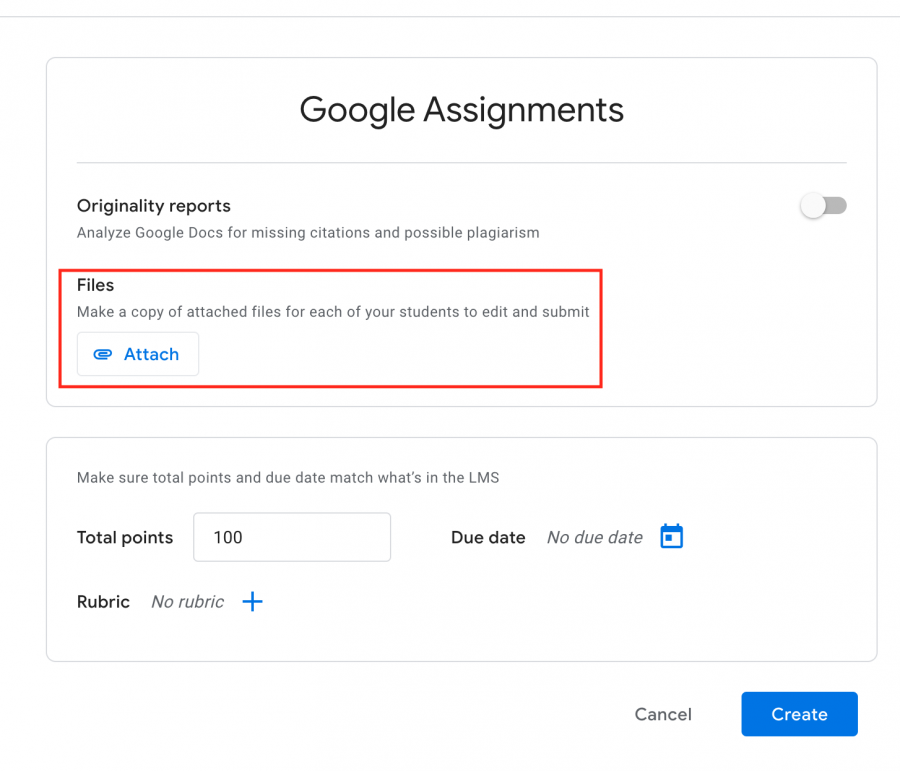
Task: Open the Due date calendar icon
Action: click(672, 537)
